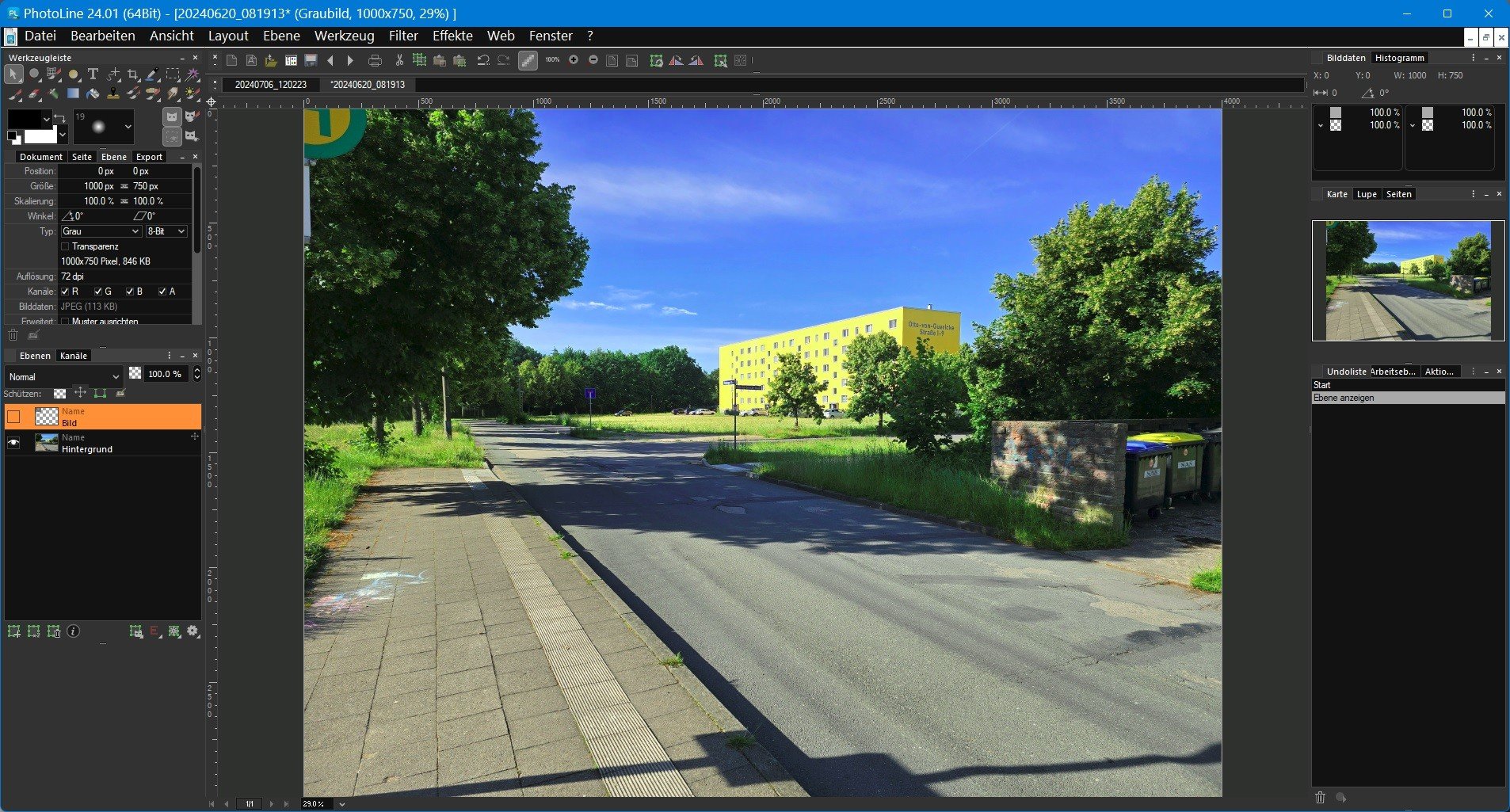This screenshot has height=812, width=1510.
Task: Enable the Transparenz checkbox
Action: tap(66, 246)
